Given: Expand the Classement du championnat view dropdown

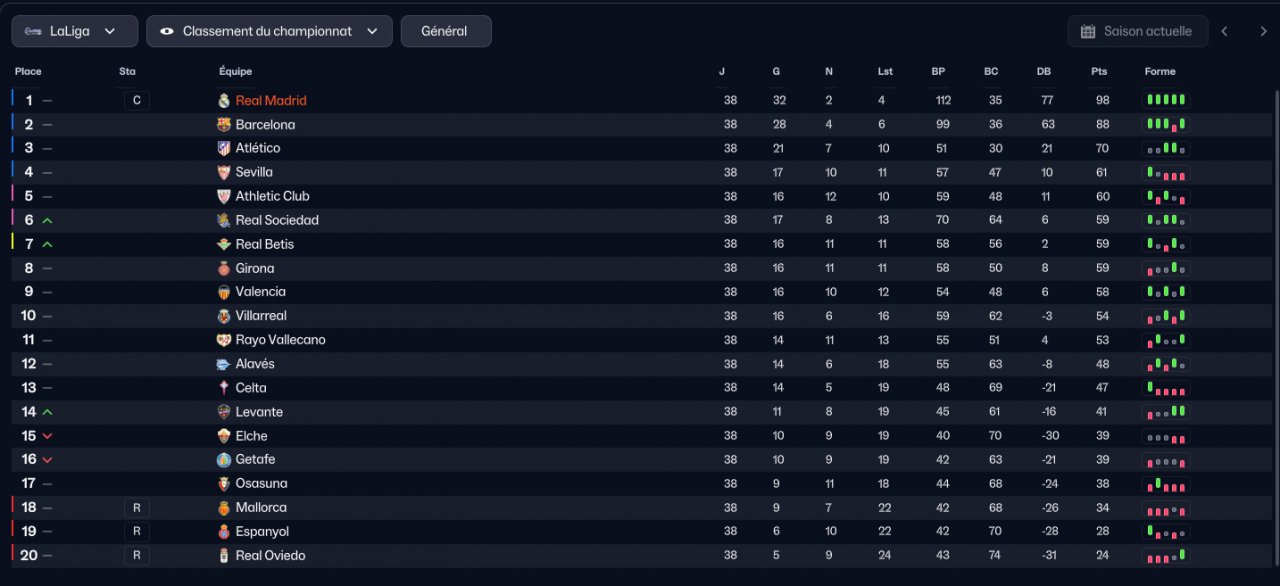Looking at the screenshot, I should coord(269,31).
